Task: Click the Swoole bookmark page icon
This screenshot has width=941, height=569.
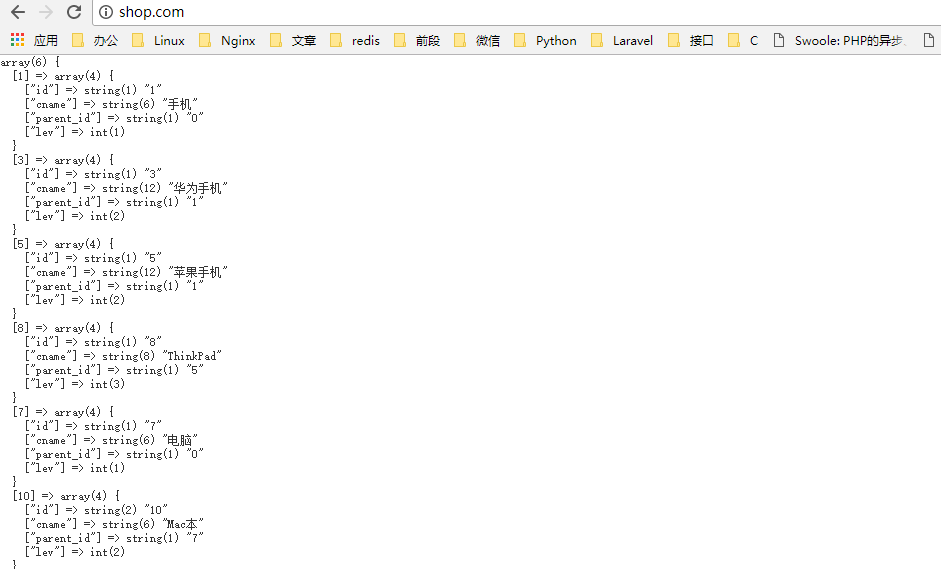Action: (x=780, y=40)
